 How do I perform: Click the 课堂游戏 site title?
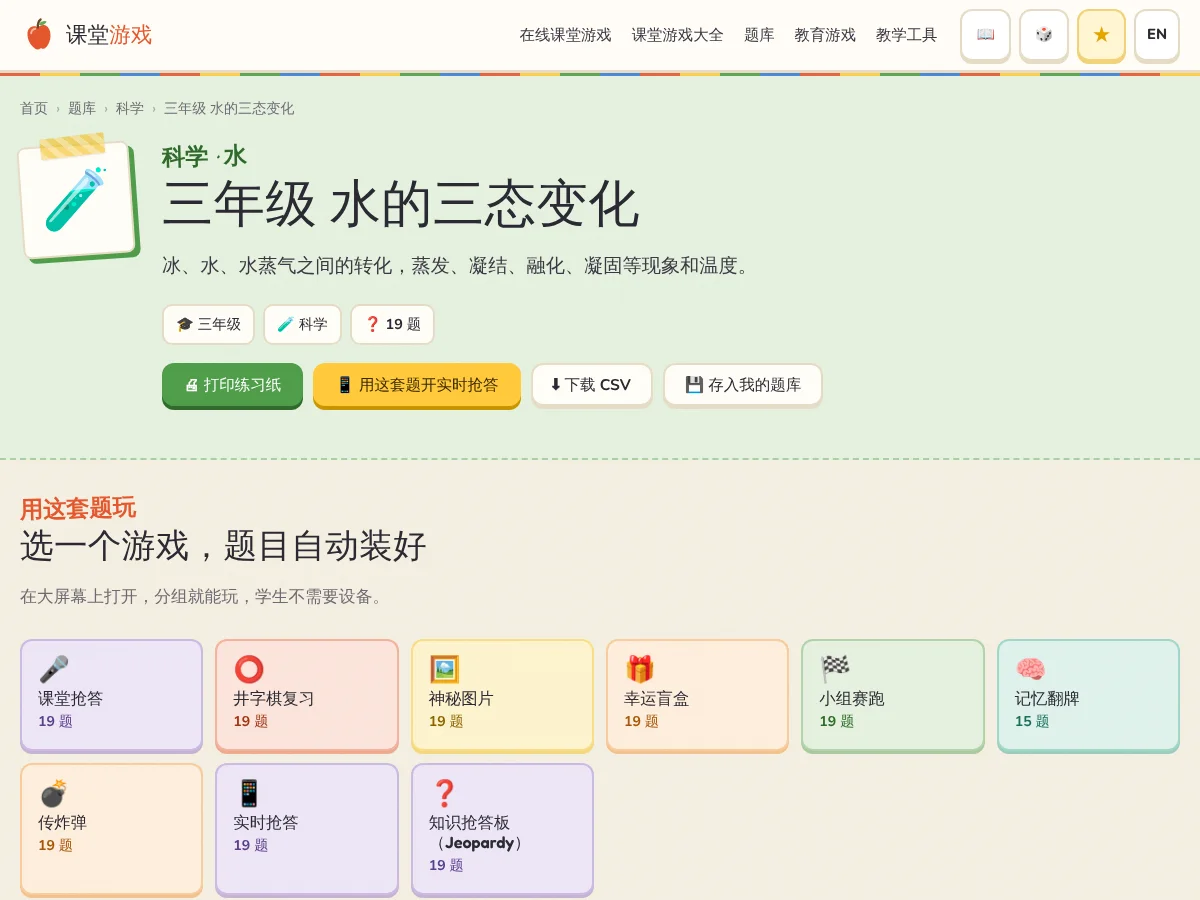click(x=109, y=35)
